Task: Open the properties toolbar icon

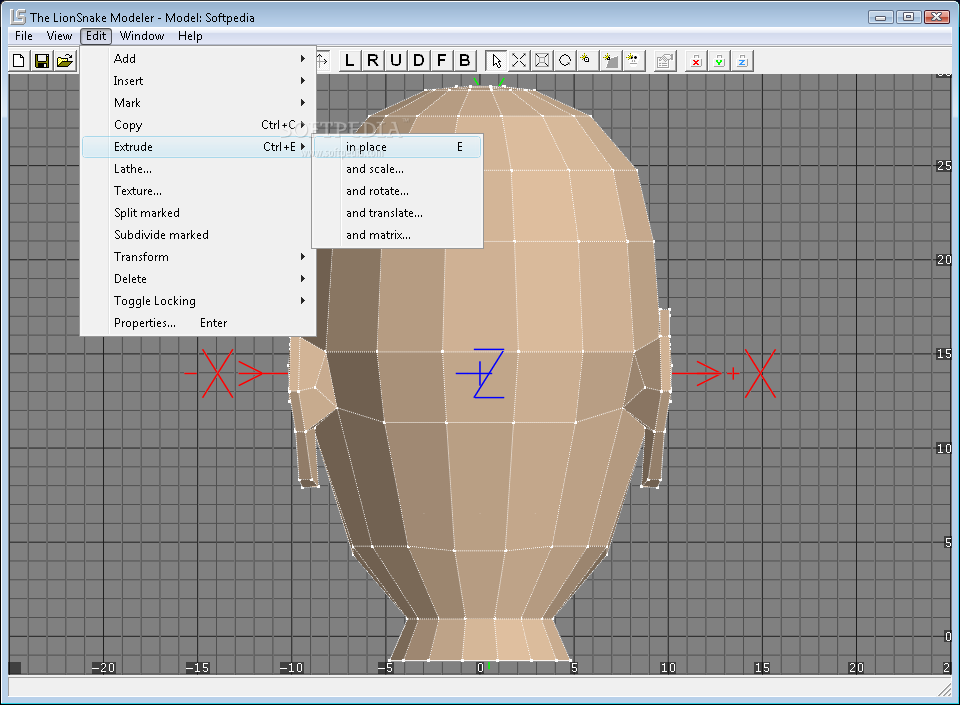Action: (x=665, y=61)
